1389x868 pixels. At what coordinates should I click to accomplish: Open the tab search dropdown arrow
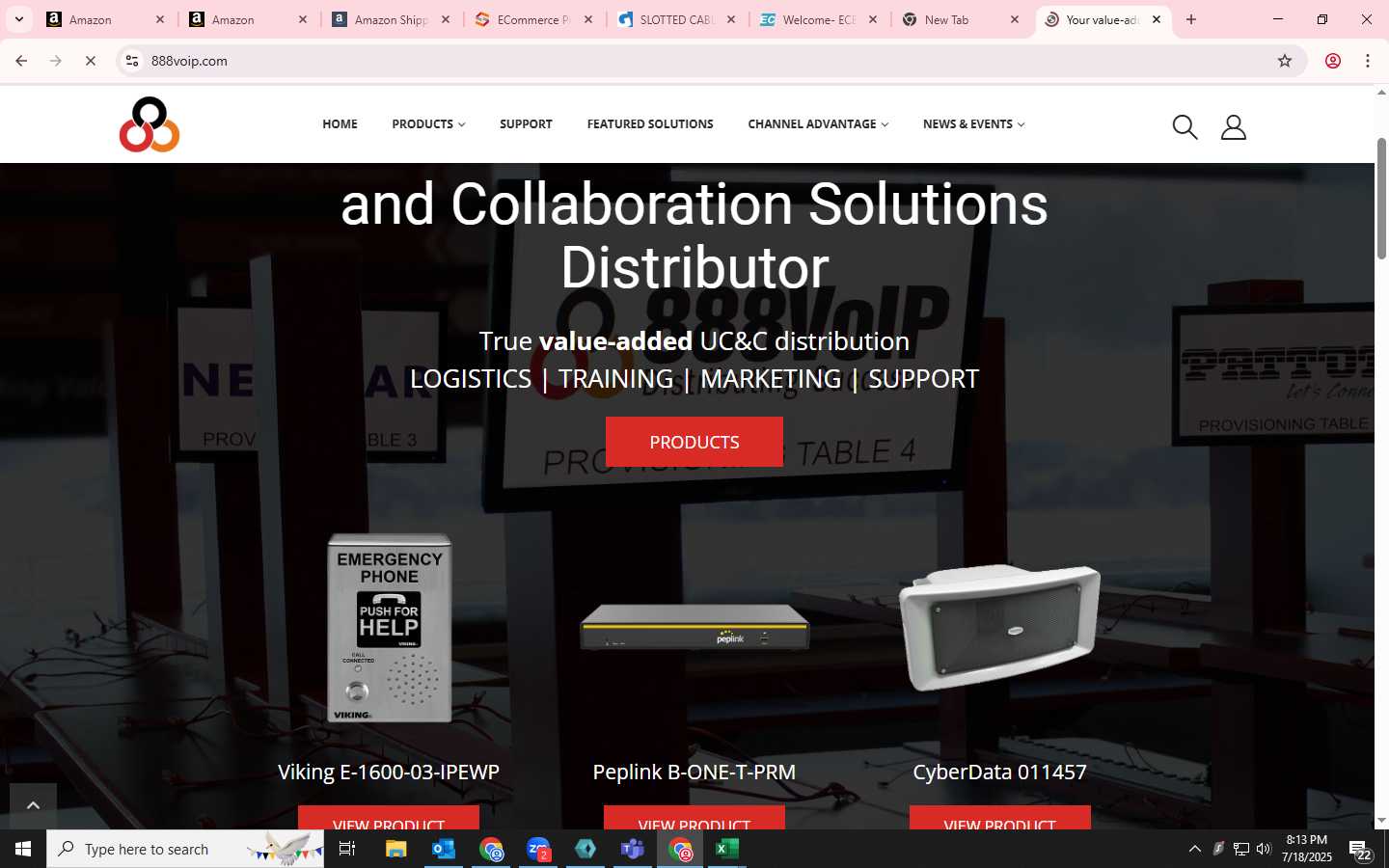pyautogui.click(x=18, y=19)
